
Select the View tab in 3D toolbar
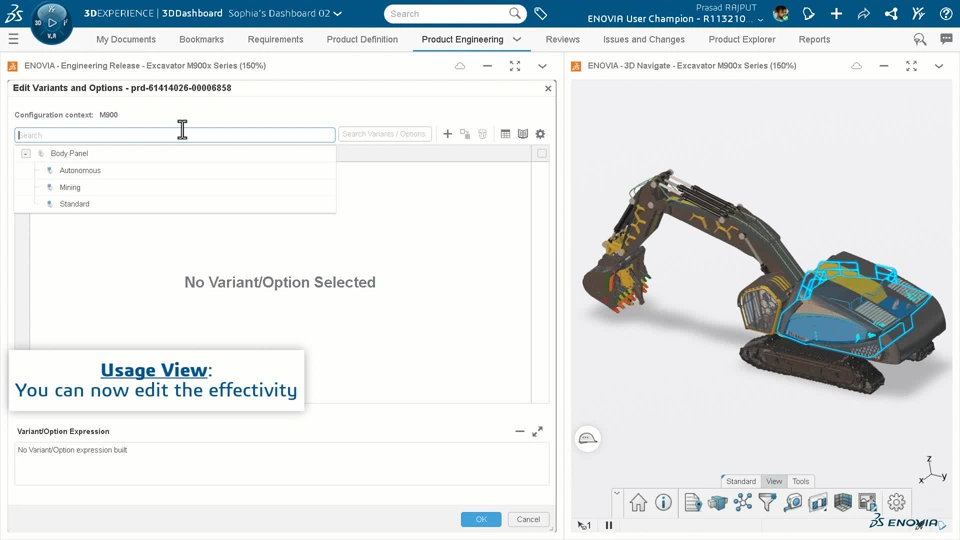tap(774, 481)
